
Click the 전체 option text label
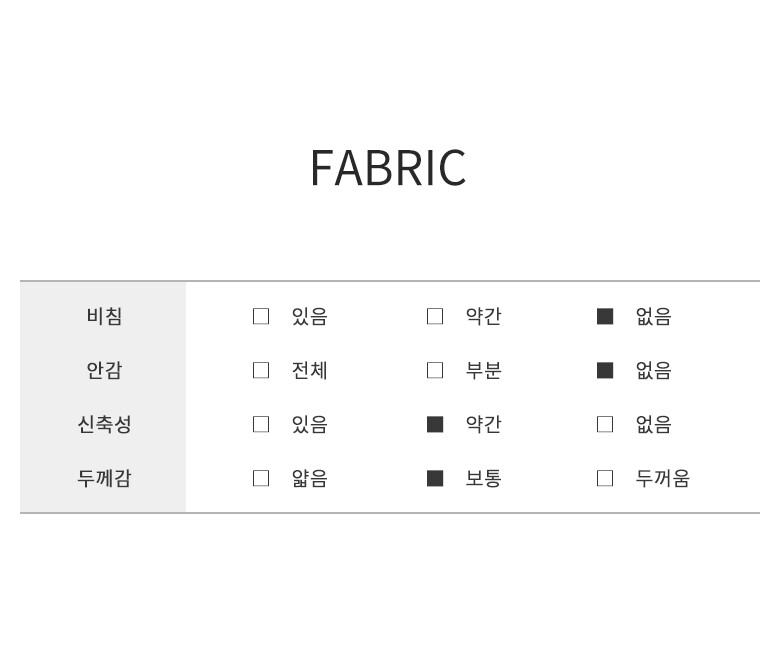309,370
